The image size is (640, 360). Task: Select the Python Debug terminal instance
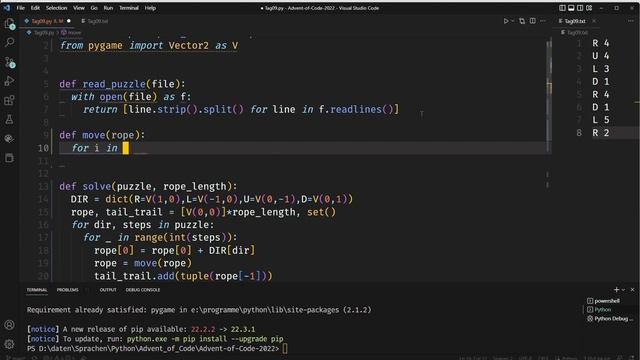coord(610,319)
